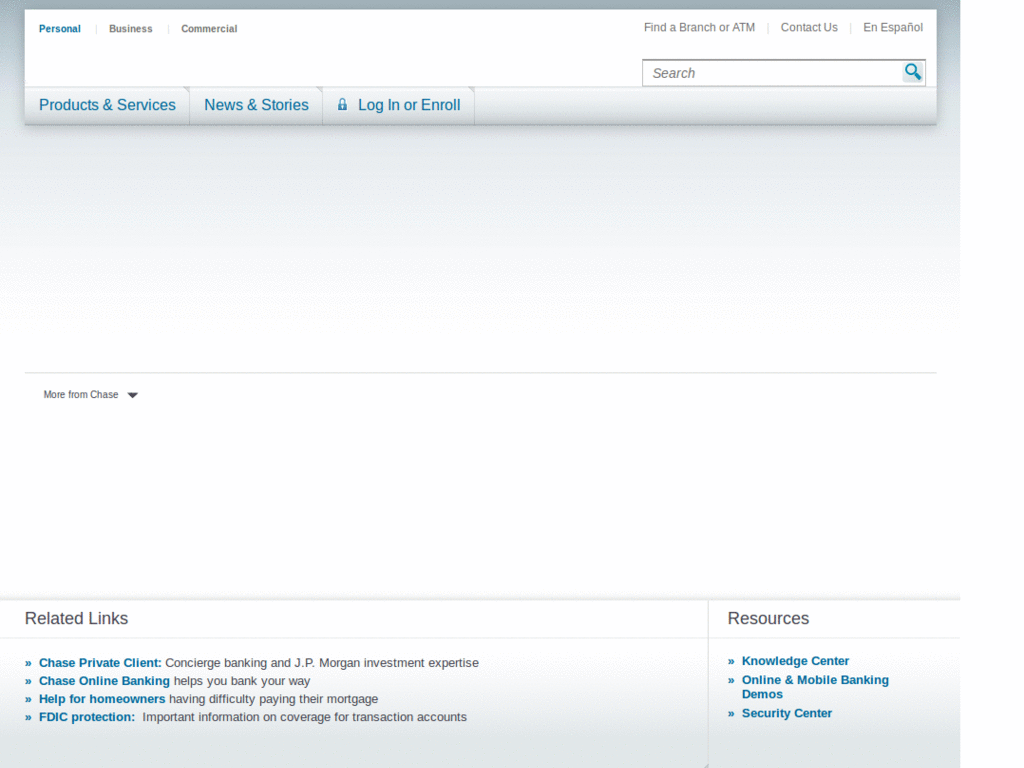Click the Resources heading
The width and height of the screenshot is (1024, 768).
pyautogui.click(x=768, y=618)
